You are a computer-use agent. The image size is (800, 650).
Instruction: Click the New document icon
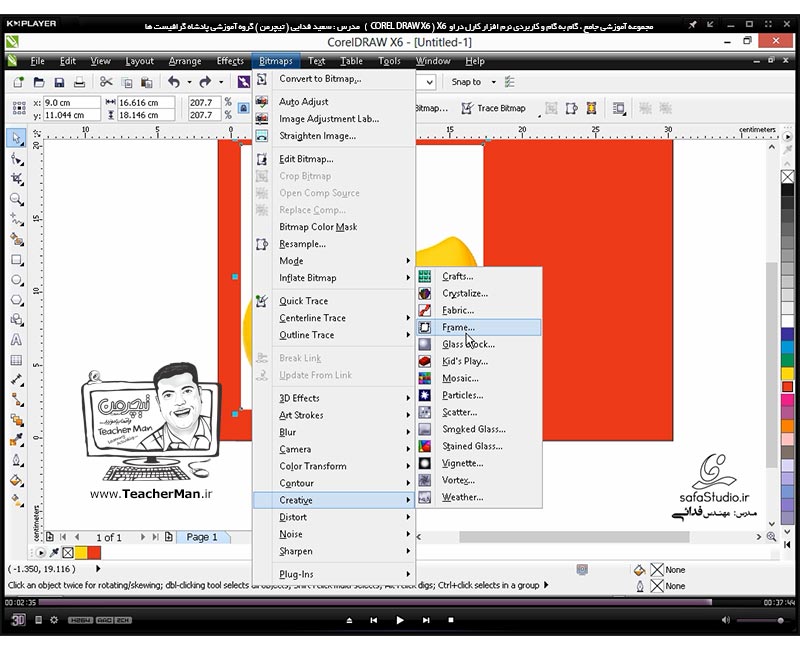click(x=19, y=82)
